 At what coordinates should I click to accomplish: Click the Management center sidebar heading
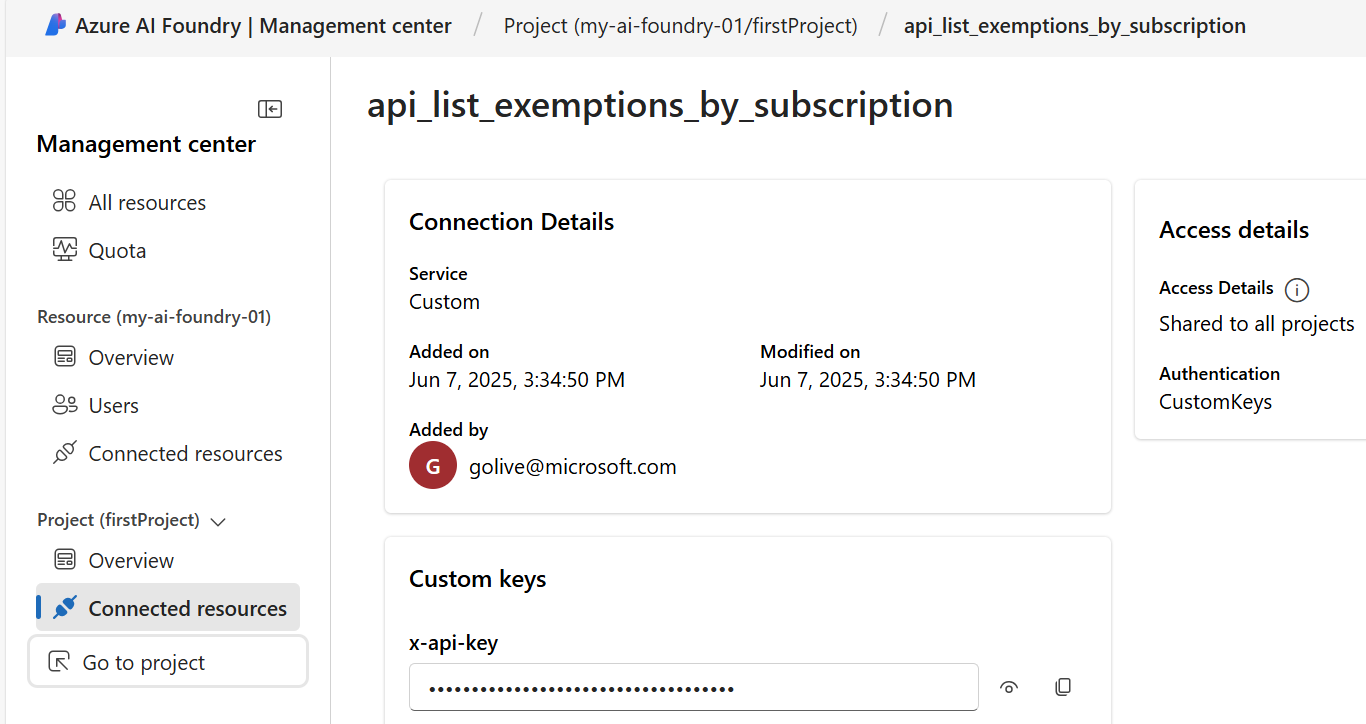point(146,144)
